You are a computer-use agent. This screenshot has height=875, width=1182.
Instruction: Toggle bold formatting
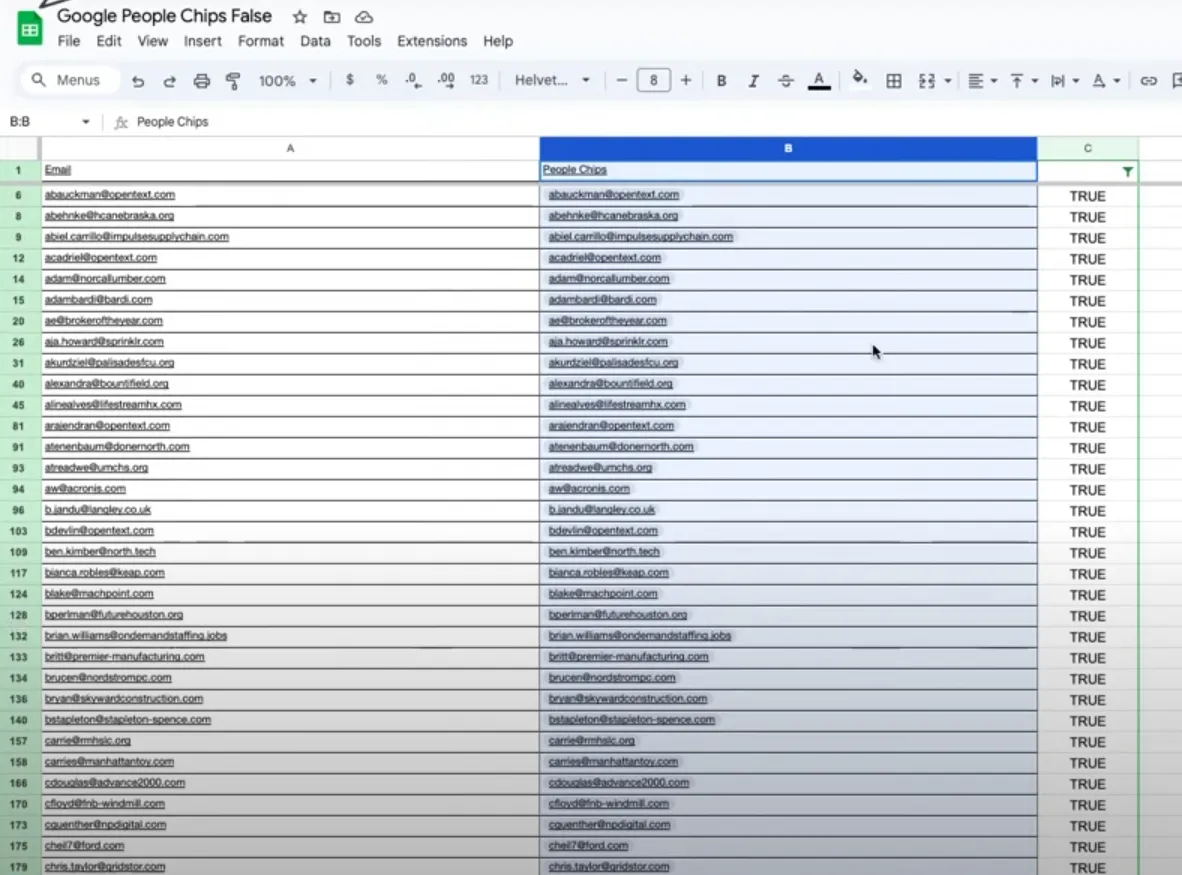721,81
